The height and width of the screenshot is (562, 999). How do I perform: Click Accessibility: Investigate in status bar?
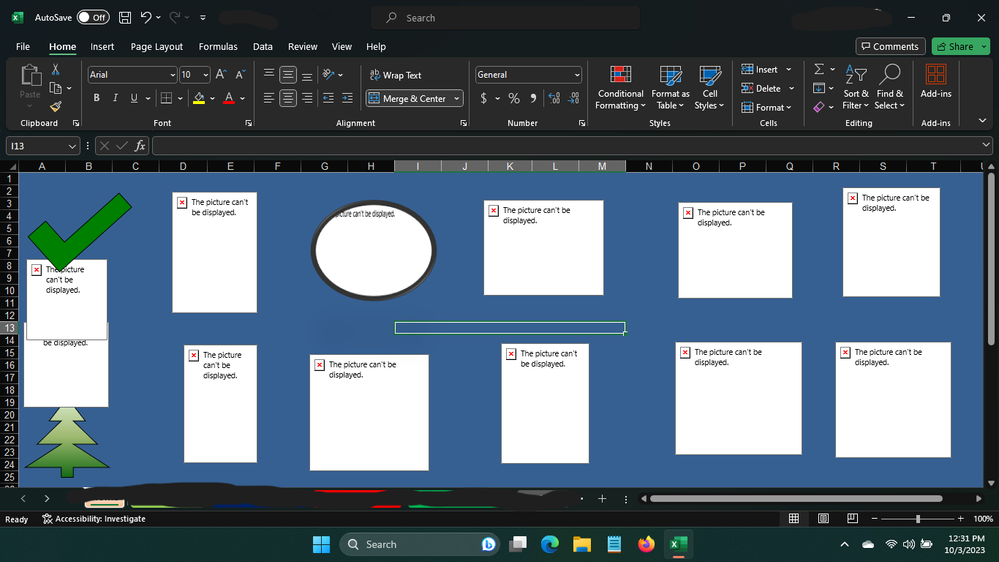94,519
